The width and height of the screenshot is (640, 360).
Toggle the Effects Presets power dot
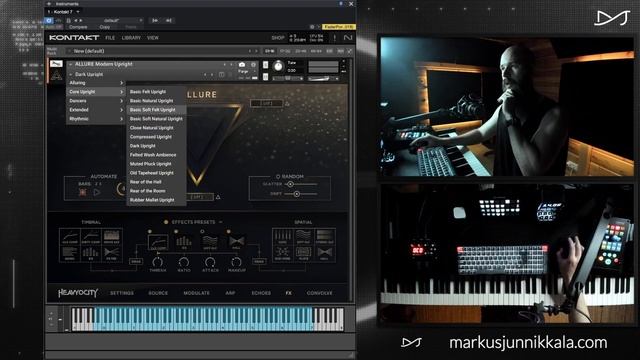(166, 222)
